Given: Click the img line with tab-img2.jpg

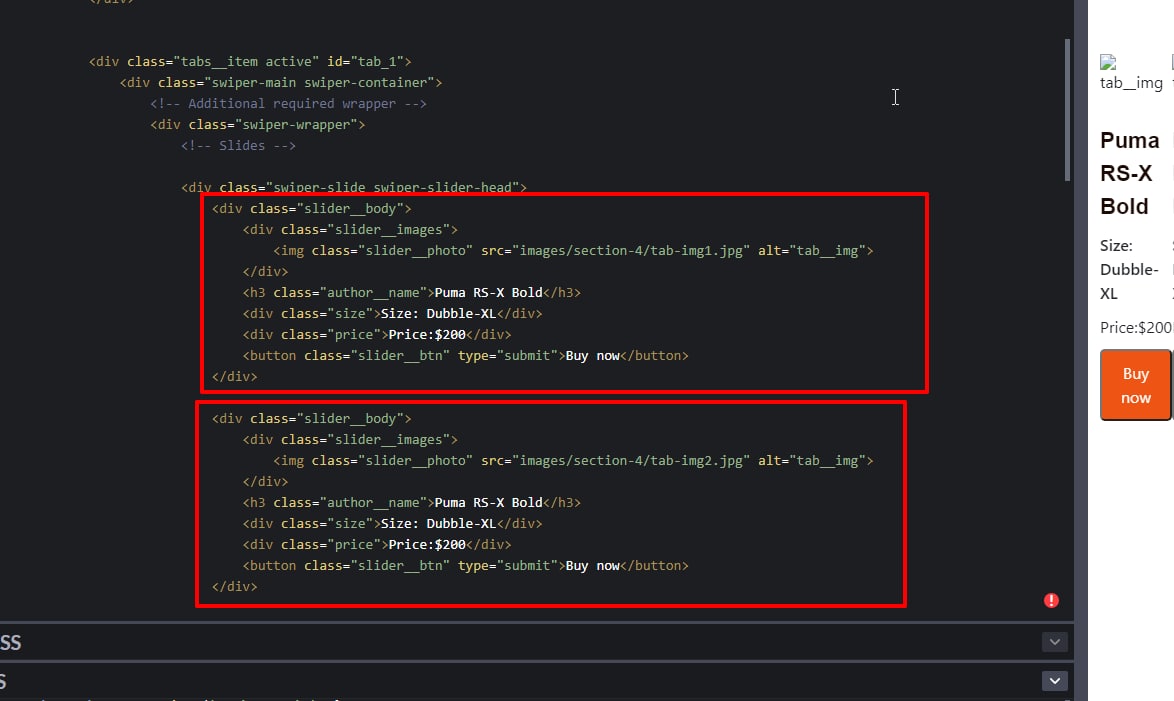Looking at the screenshot, I should (x=574, y=461).
